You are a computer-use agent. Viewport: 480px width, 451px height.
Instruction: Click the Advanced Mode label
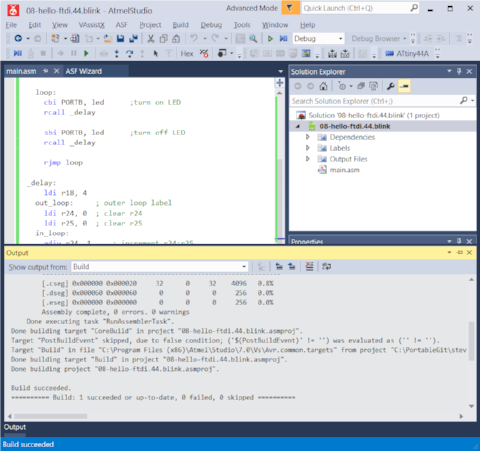click(252, 8)
